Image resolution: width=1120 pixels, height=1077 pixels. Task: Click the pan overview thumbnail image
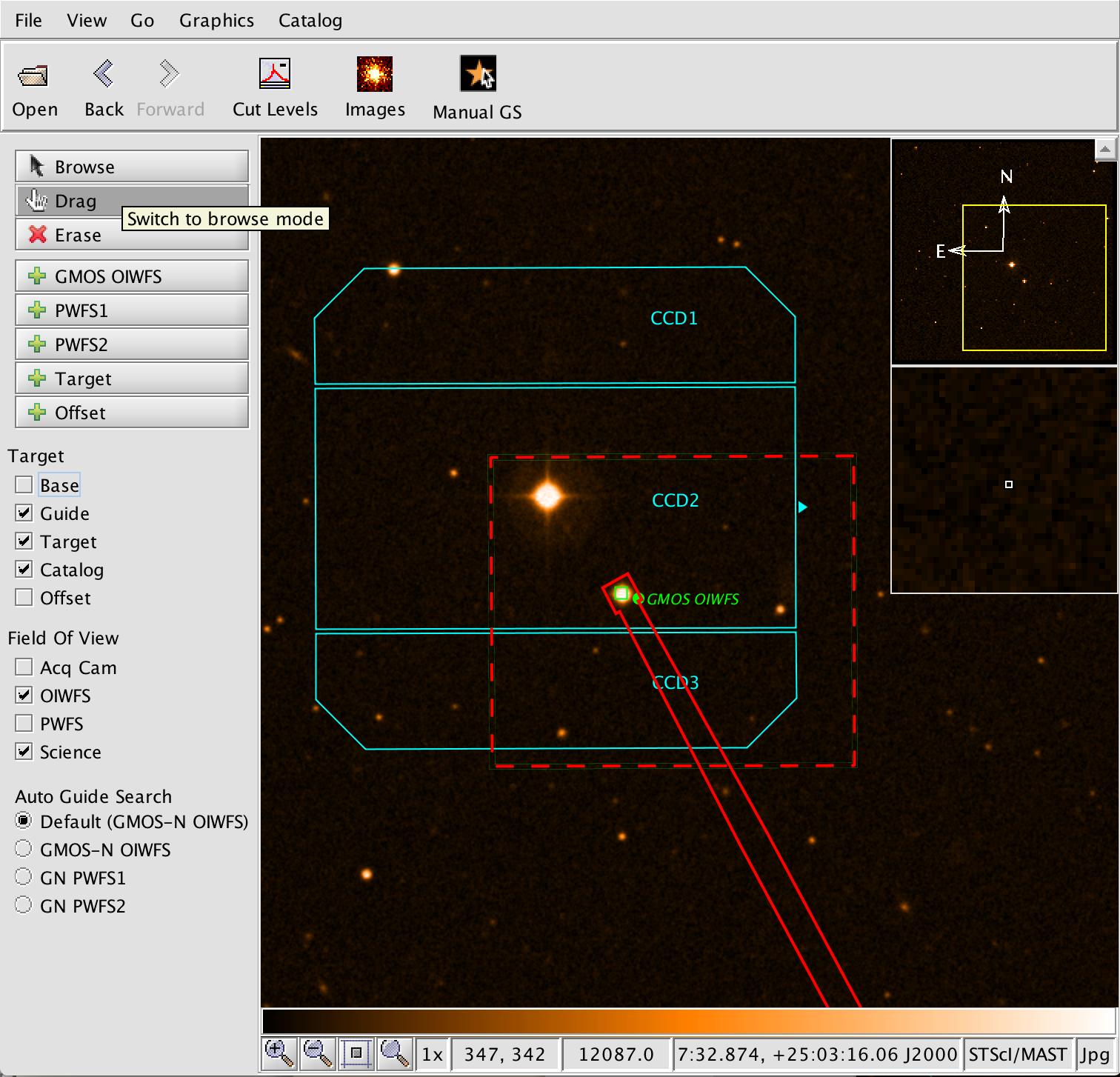(x=1004, y=250)
